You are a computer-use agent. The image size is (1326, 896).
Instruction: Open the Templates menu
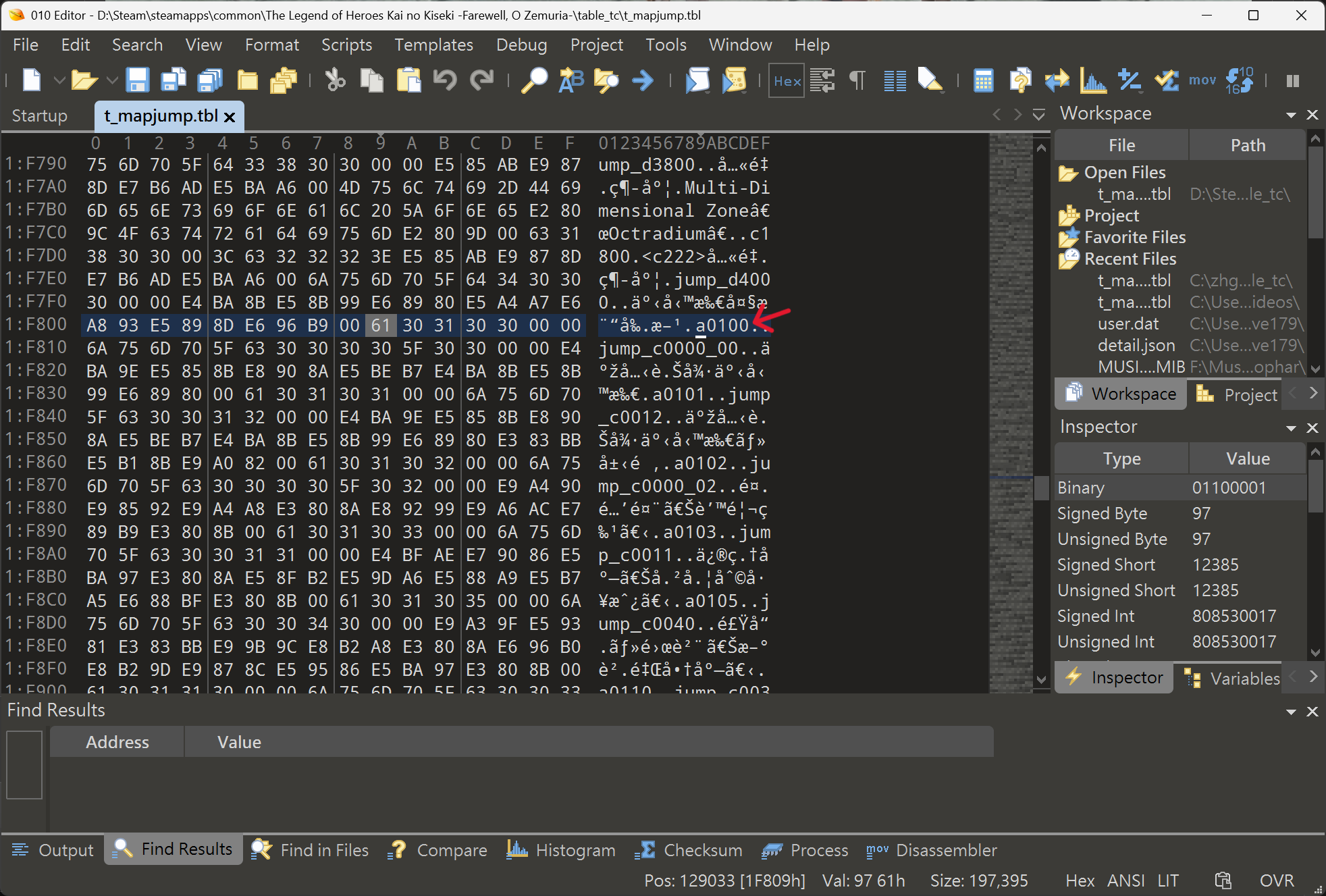coord(433,45)
